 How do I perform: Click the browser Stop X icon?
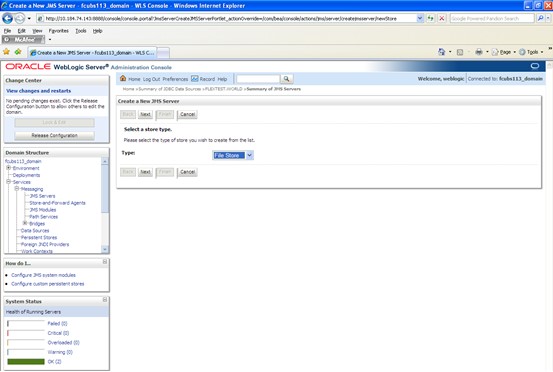[442, 18]
